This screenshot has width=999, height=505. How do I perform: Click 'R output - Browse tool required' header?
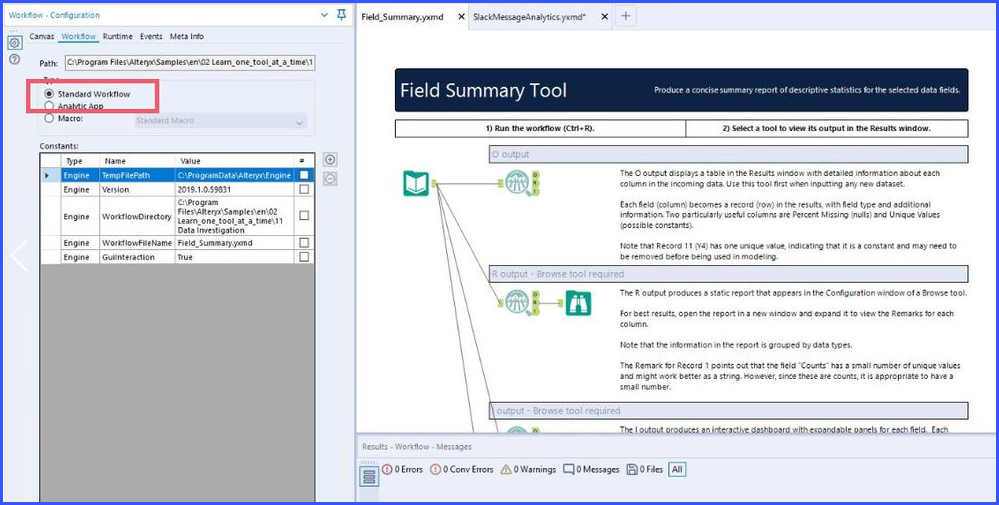(x=728, y=274)
